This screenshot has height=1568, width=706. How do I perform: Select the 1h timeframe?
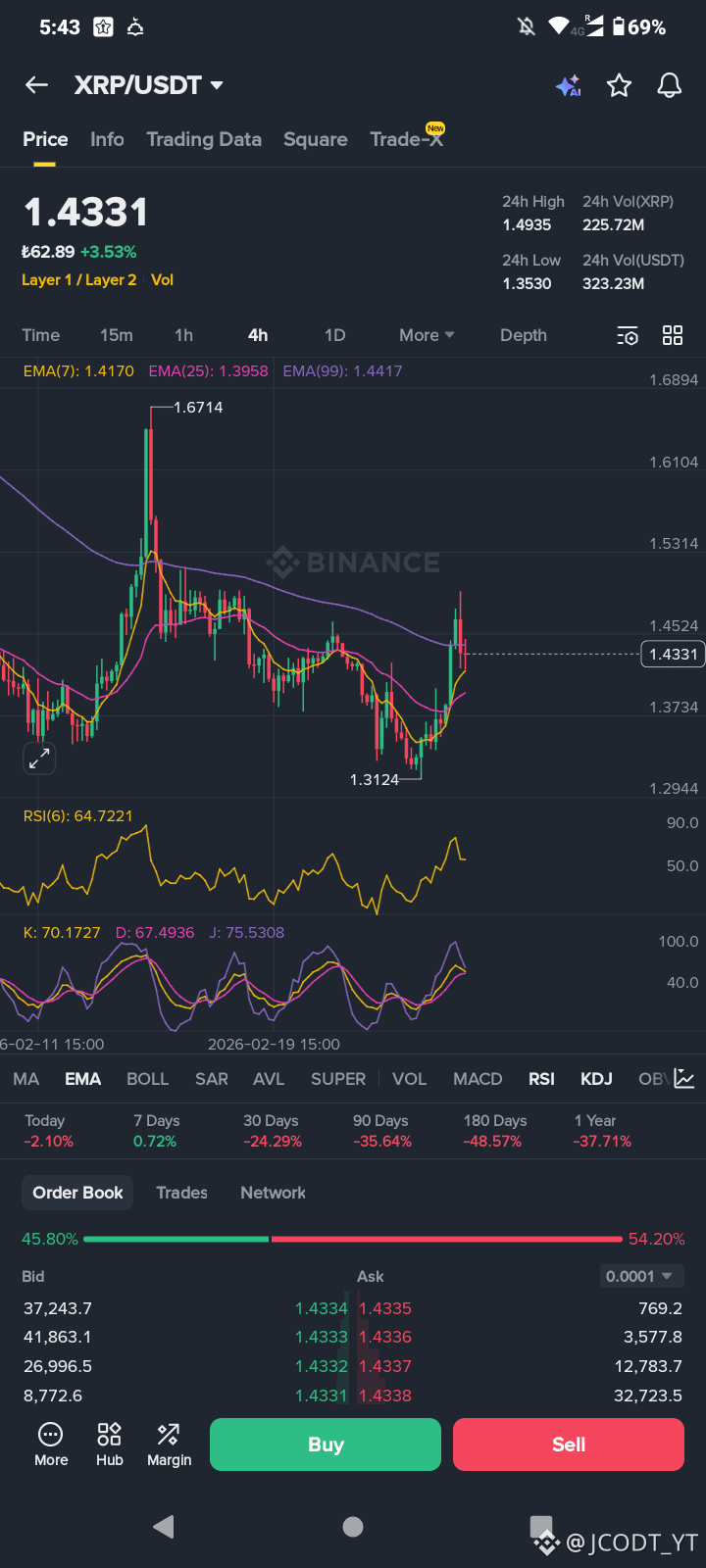[183, 335]
